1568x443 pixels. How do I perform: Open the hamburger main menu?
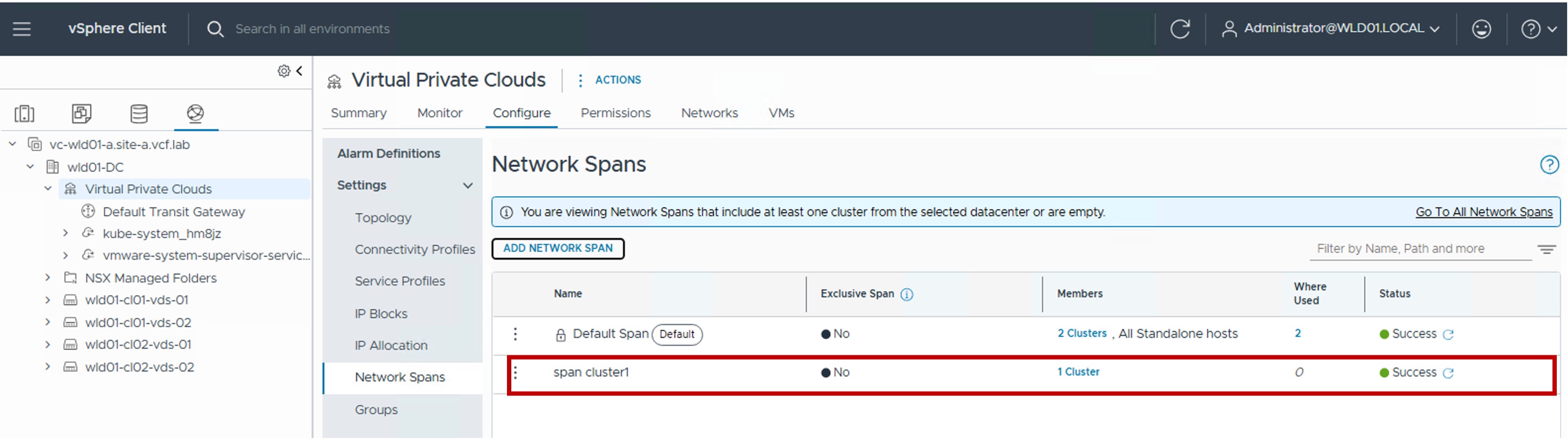[x=22, y=28]
